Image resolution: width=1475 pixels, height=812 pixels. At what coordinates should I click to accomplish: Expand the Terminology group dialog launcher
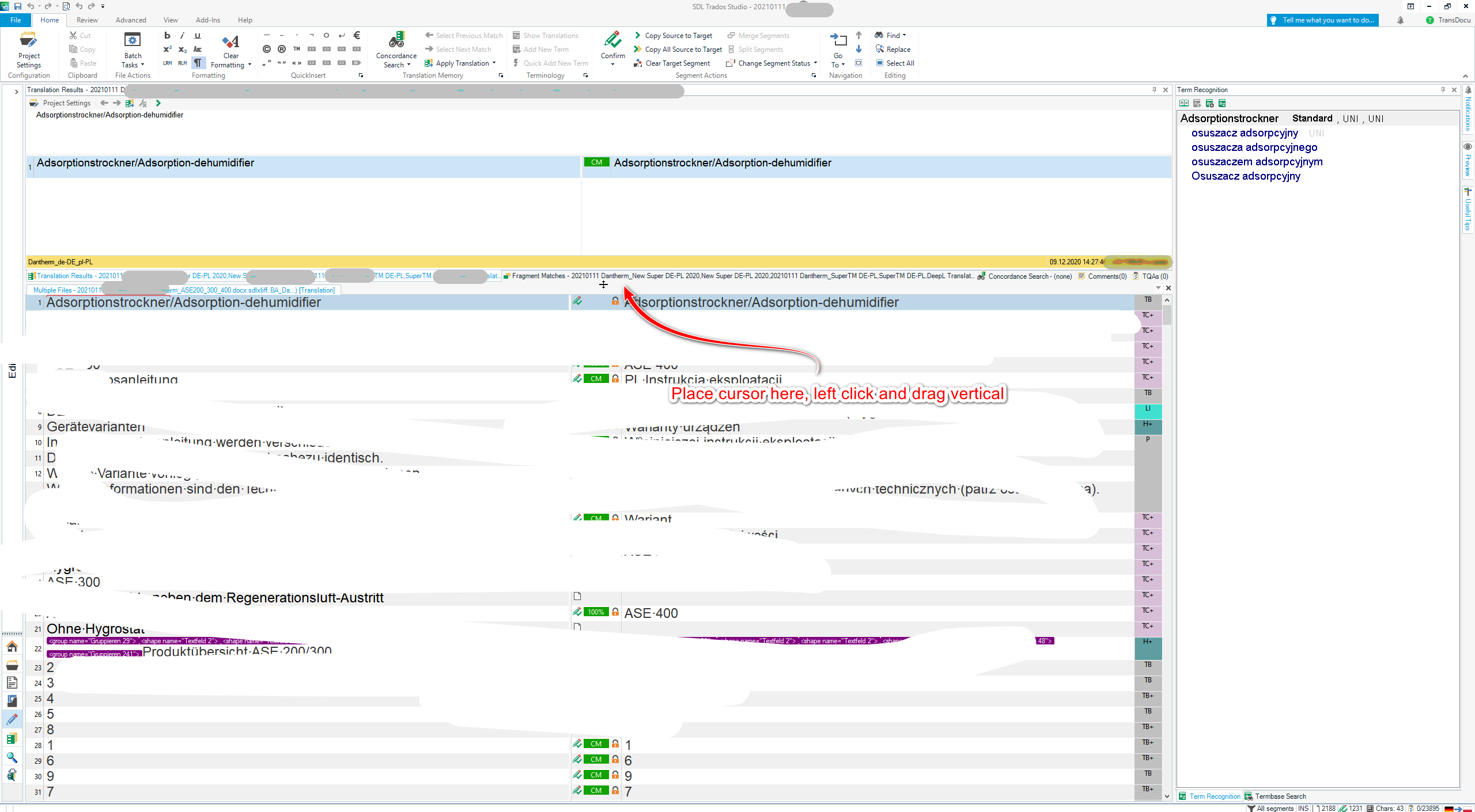click(585, 75)
